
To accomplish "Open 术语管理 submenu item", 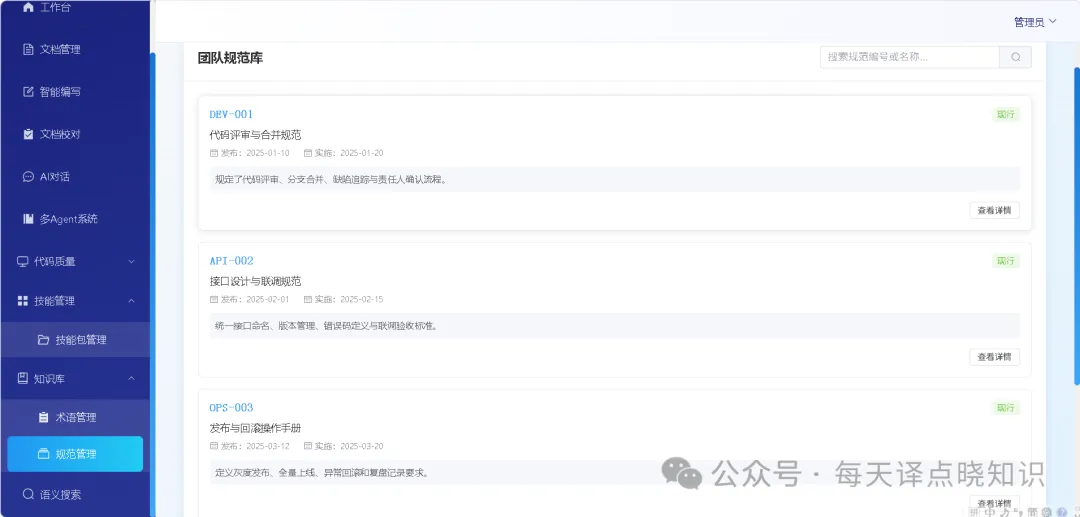I will tap(75, 417).
